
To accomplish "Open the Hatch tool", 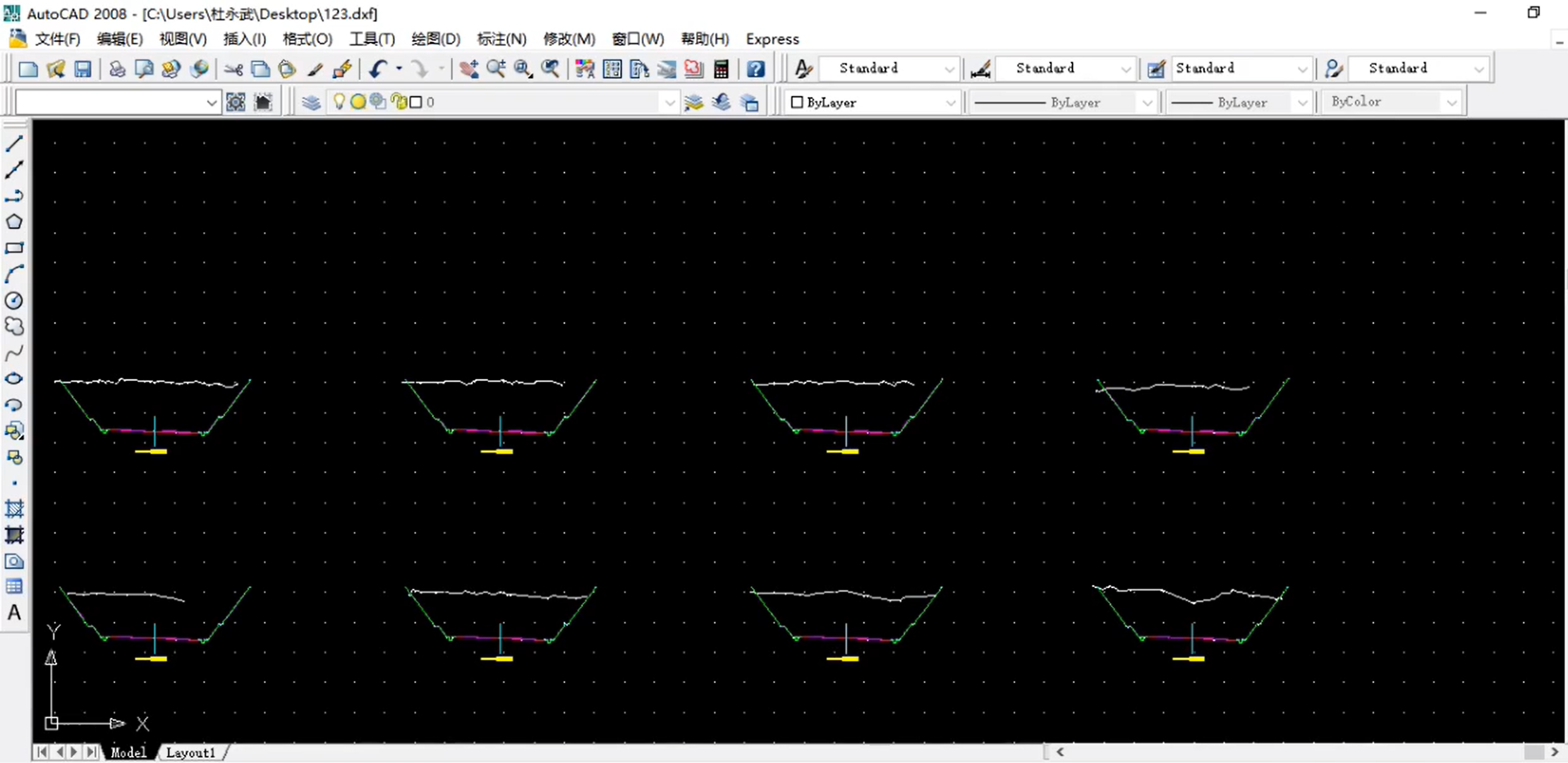I will 14,509.
